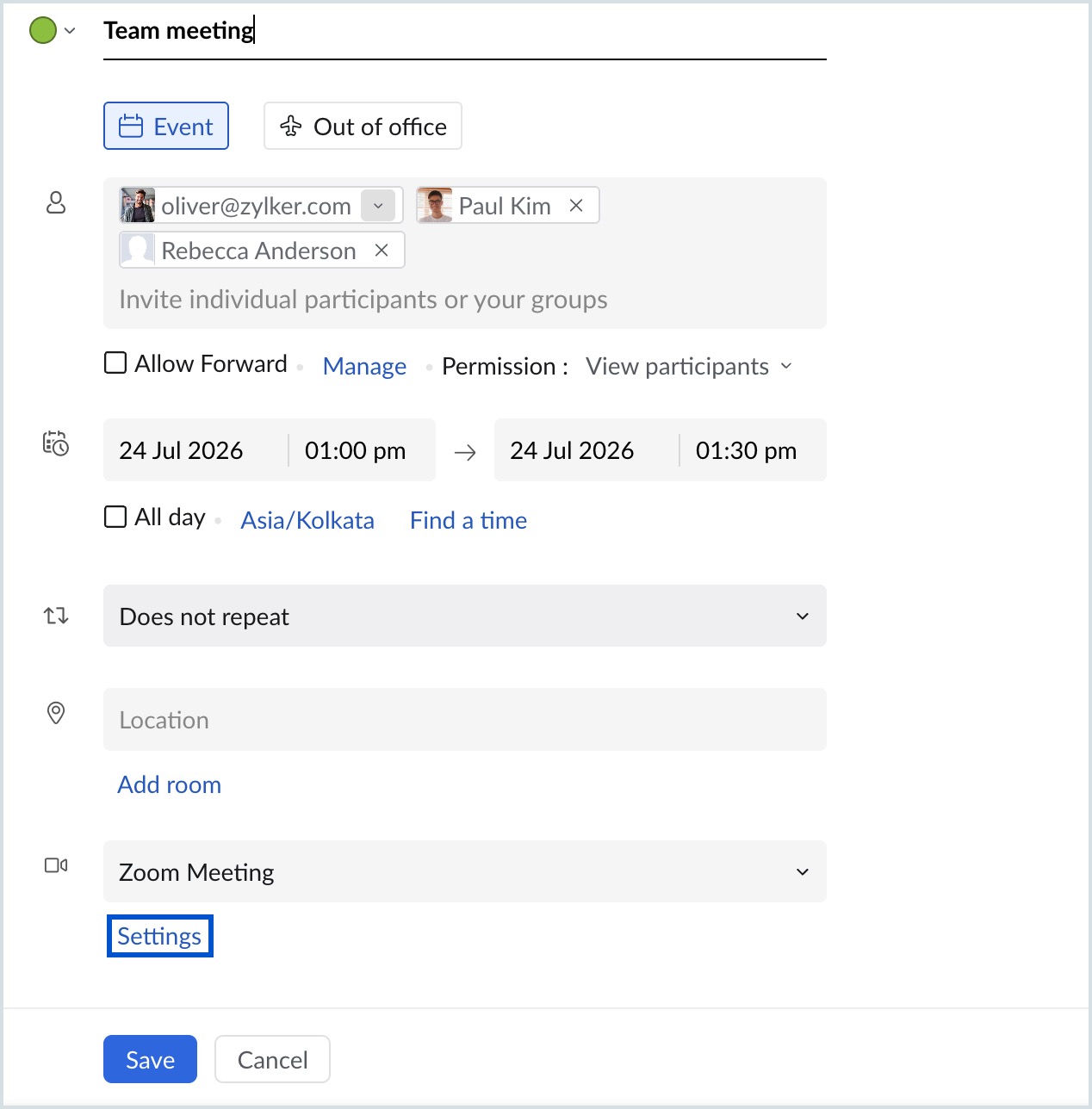
Task: Select the Event tab
Action: [x=166, y=126]
